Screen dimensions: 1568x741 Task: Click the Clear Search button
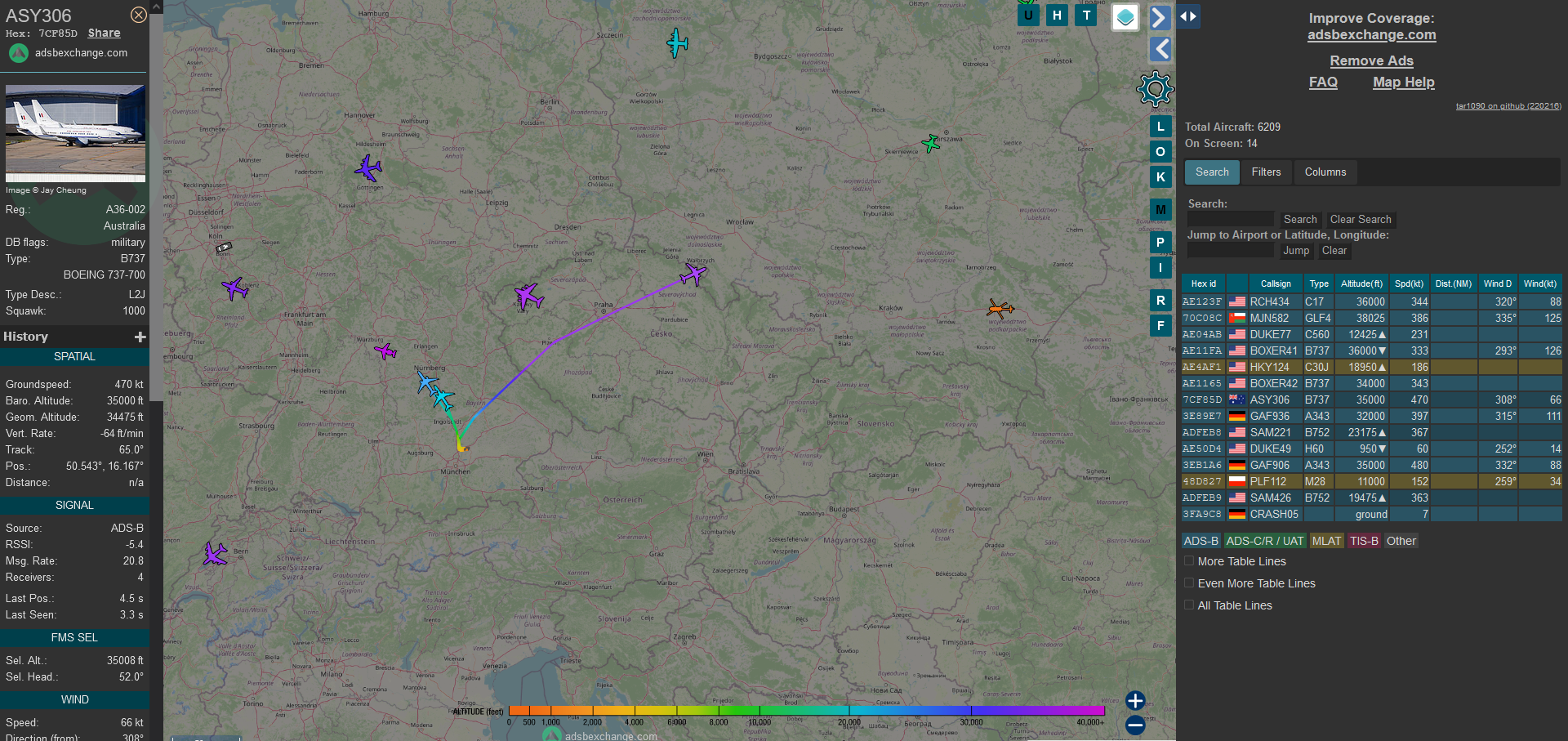click(1361, 220)
